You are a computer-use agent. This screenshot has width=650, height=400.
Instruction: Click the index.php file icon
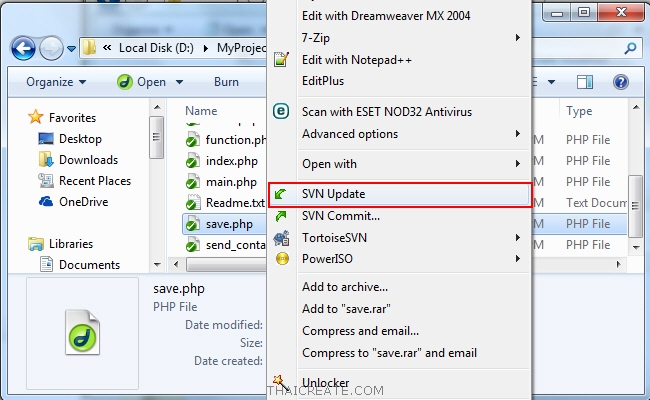point(192,161)
